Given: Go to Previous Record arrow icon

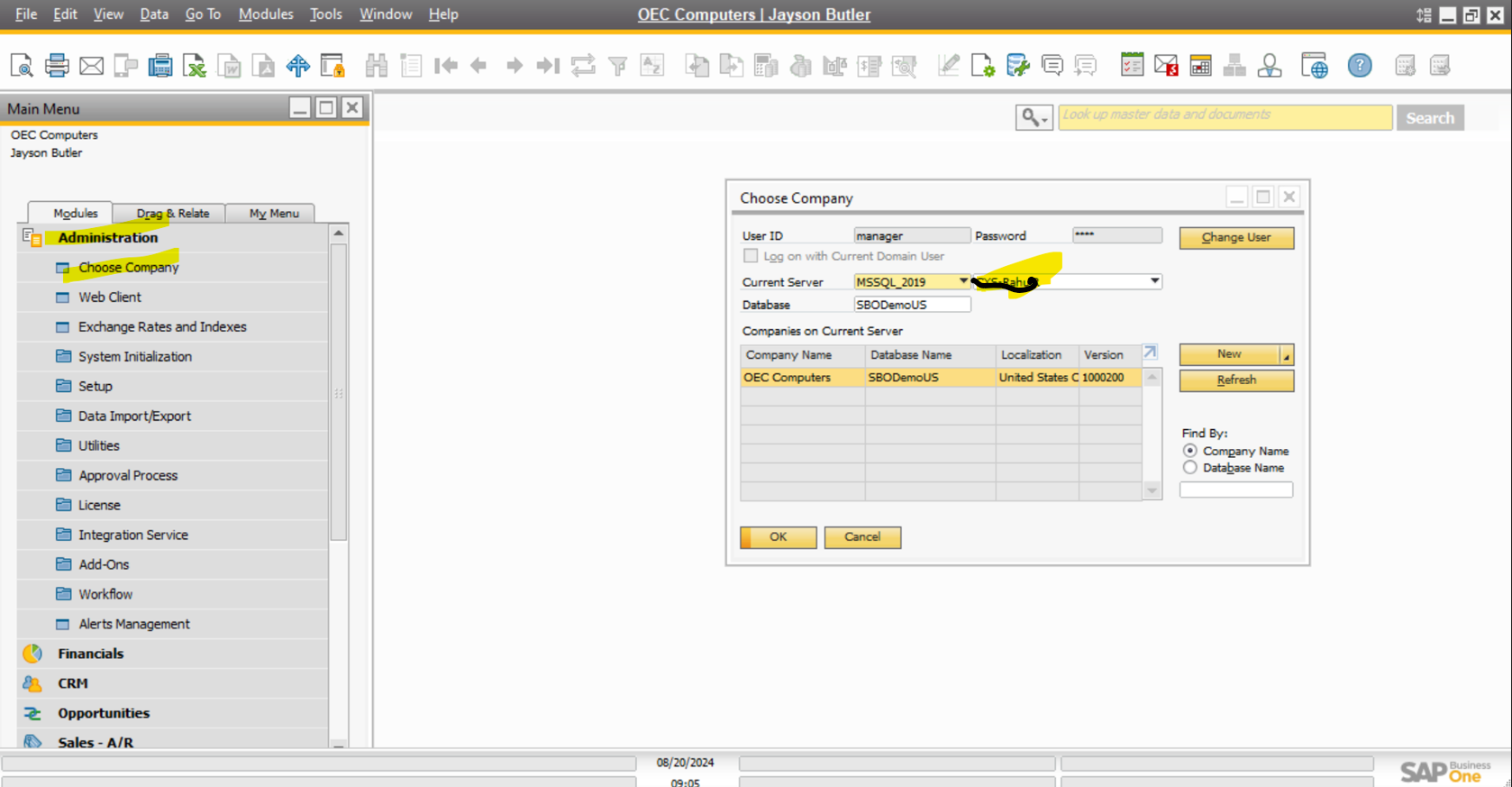Looking at the screenshot, I should [479, 65].
